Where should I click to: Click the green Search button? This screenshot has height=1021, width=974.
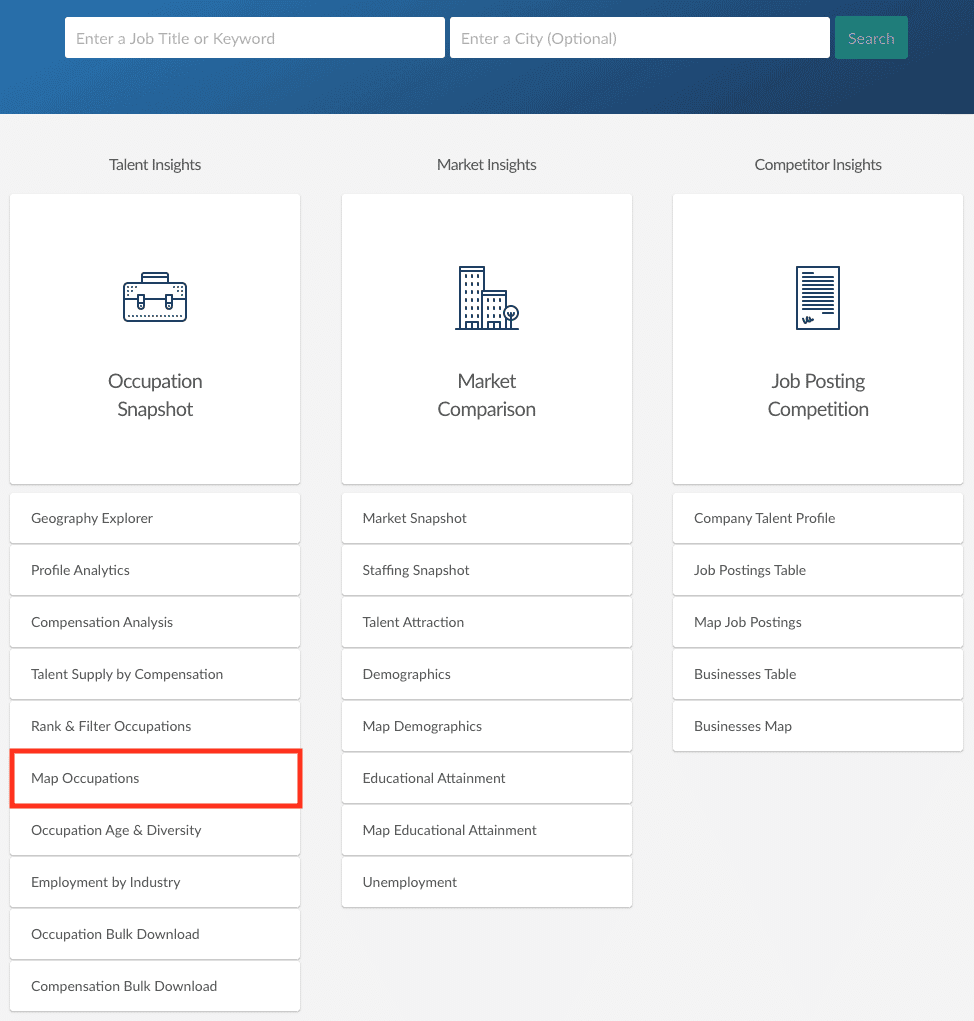(871, 38)
